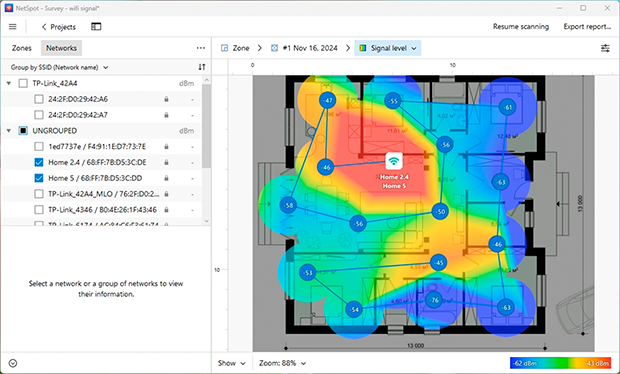Open the Zone breadcrumb
The image size is (620, 374).
coord(235,48)
